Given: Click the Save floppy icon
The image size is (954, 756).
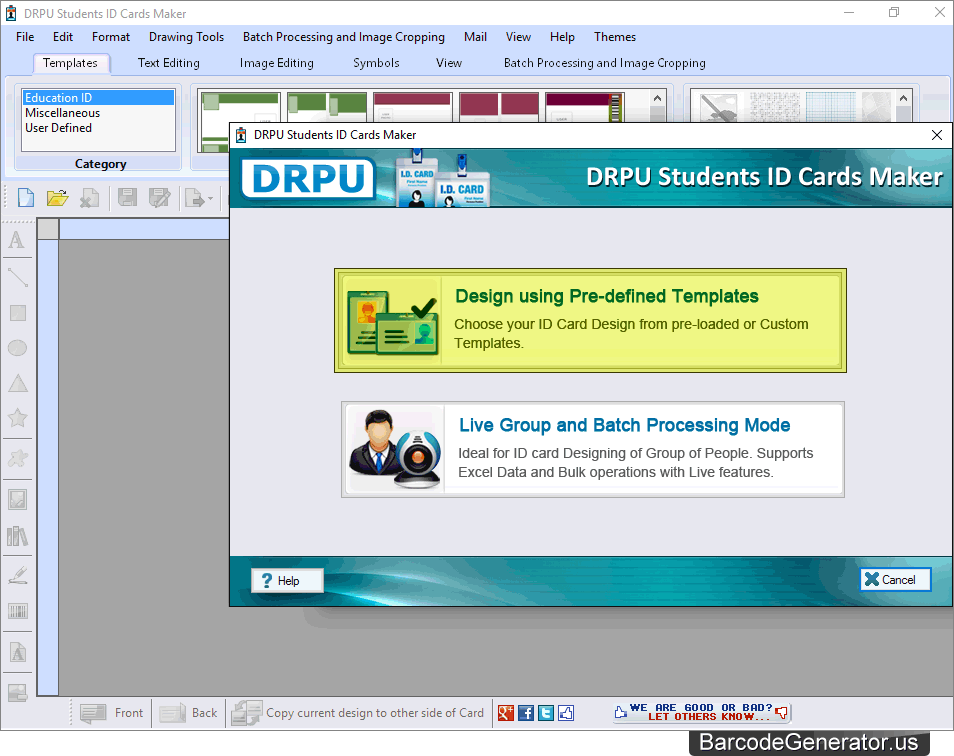Looking at the screenshot, I should coord(127,198).
